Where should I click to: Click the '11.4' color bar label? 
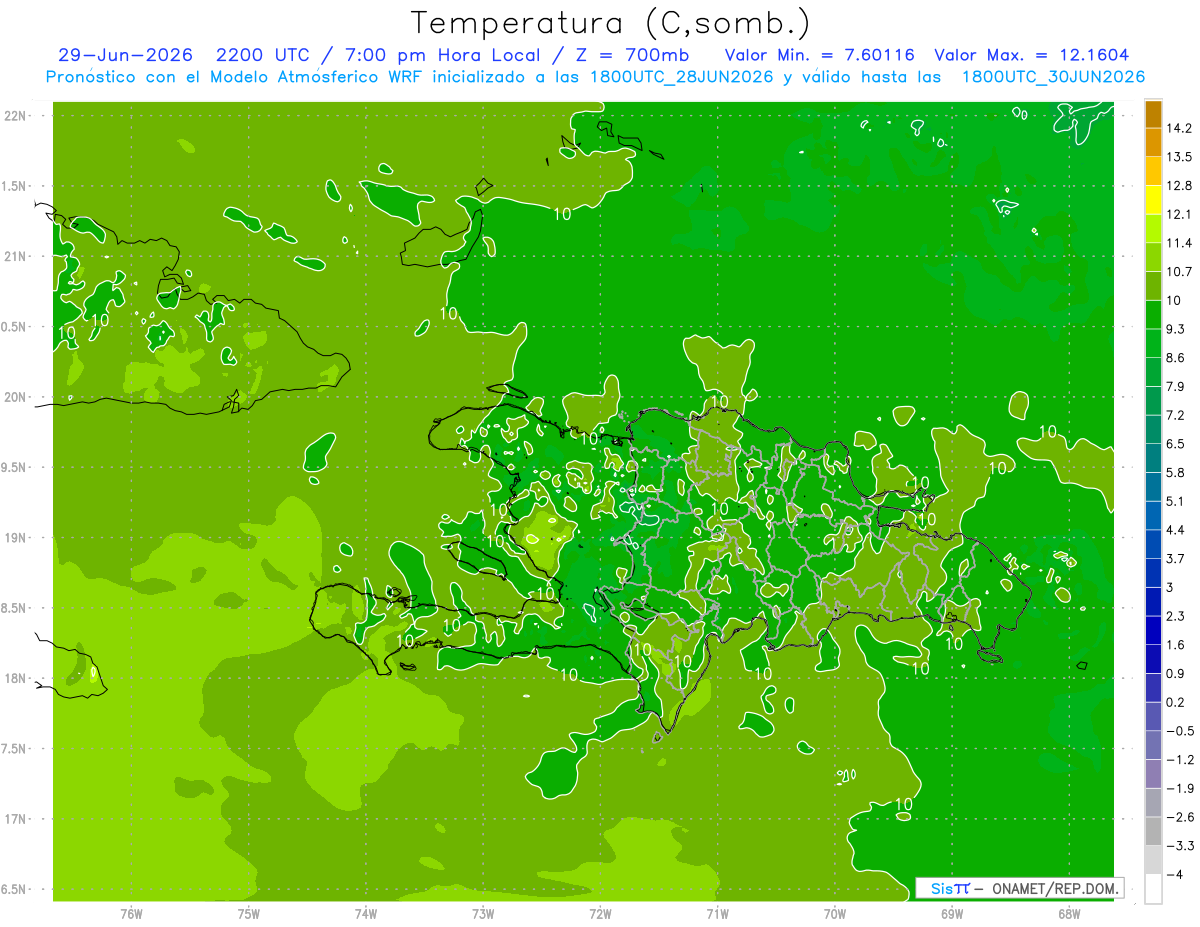pos(1180,243)
